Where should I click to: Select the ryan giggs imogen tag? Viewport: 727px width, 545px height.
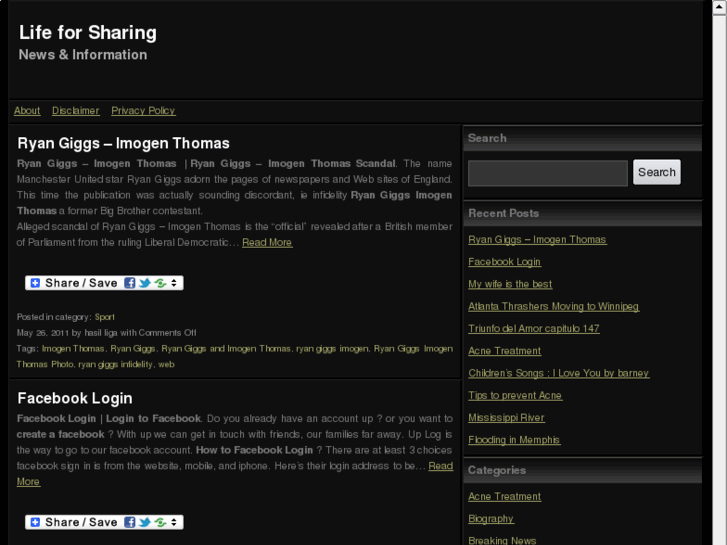[332, 348]
